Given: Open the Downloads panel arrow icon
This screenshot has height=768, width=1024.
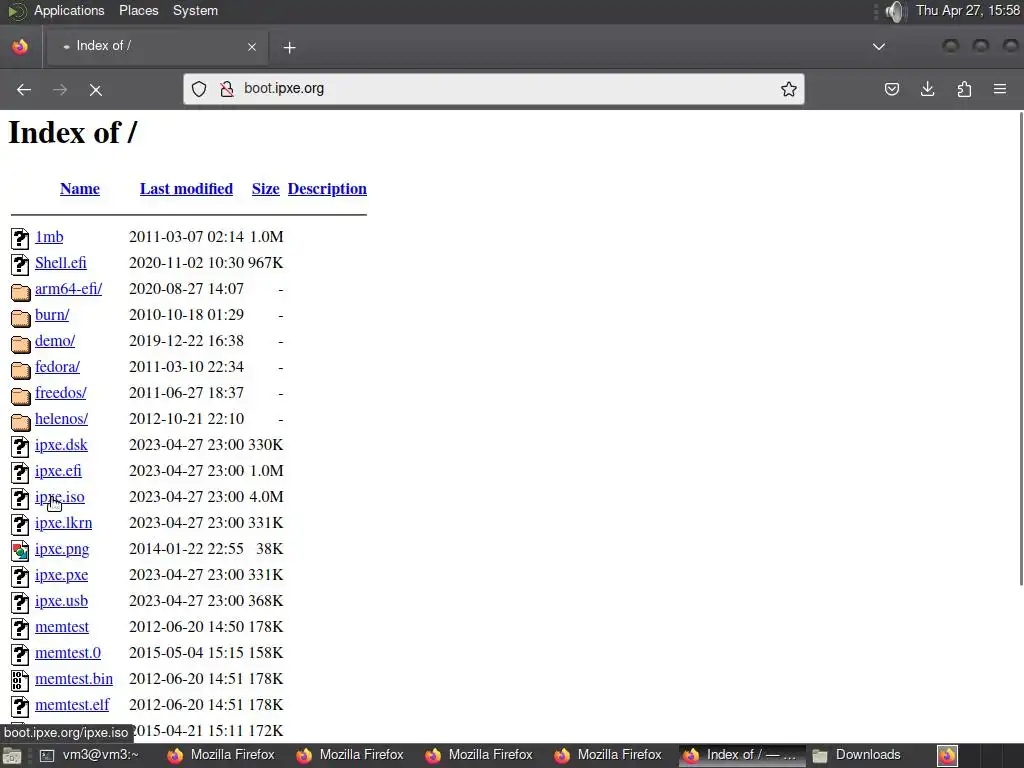Looking at the screenshot, I should tap(927, 89).
